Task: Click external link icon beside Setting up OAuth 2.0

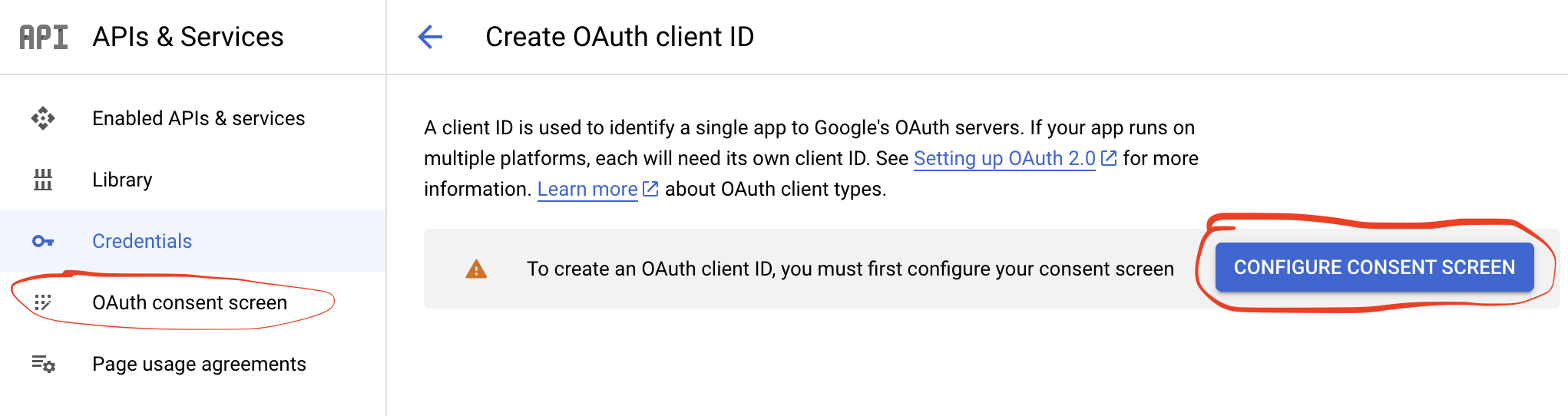Action: click(x=1109, y=158)
